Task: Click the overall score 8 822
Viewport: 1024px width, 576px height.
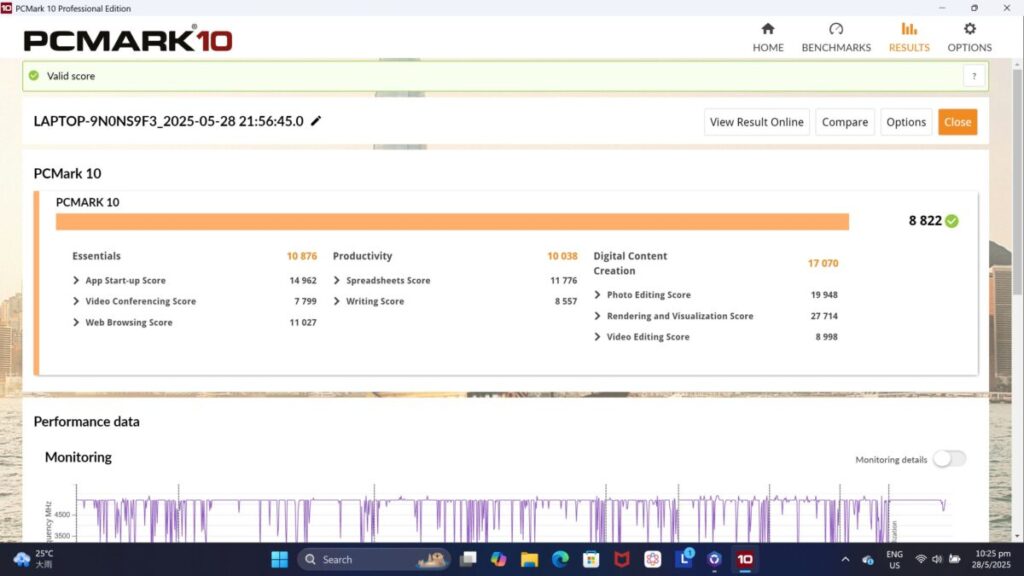Action: click(x=925, y=221)
